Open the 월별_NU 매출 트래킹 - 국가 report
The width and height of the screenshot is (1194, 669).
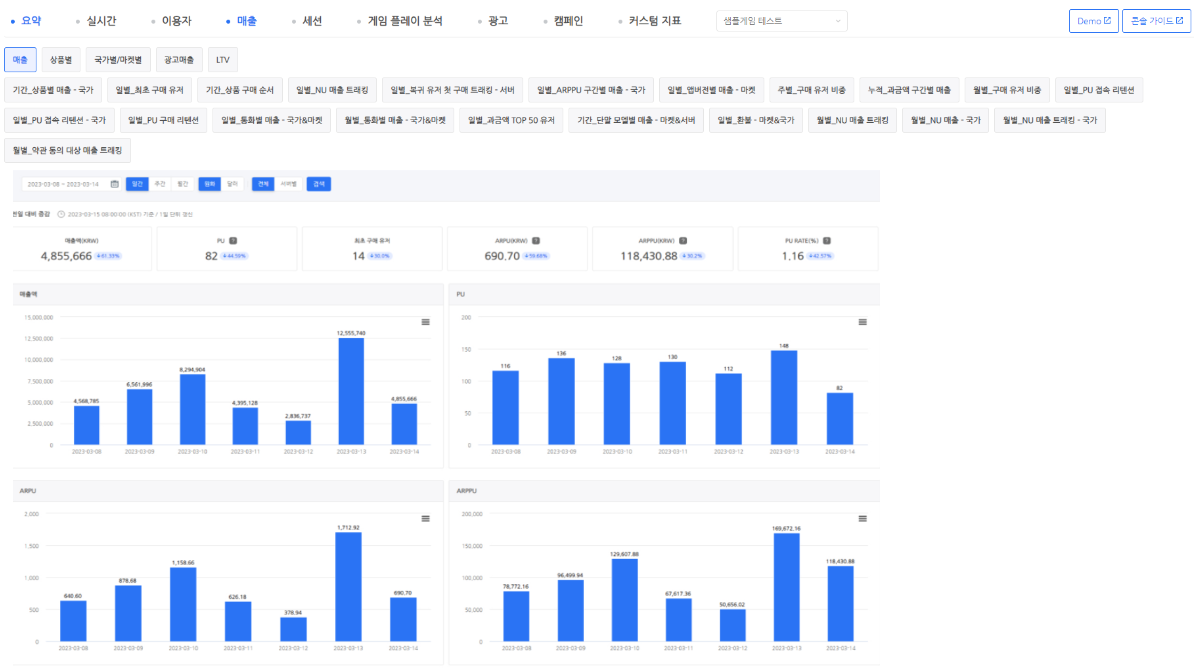click(x=1050, y=120)
